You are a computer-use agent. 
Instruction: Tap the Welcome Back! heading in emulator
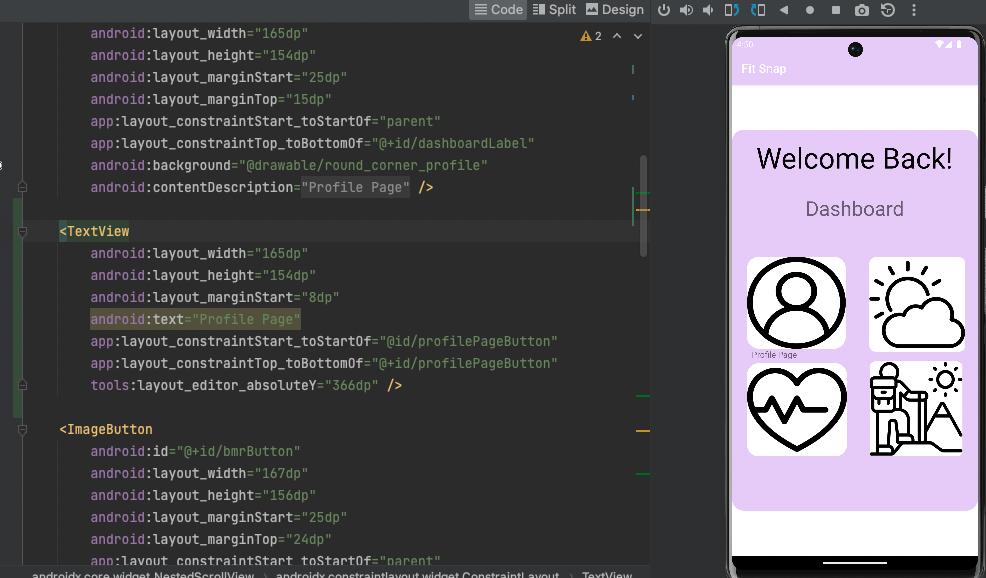(x=854, y=158)
